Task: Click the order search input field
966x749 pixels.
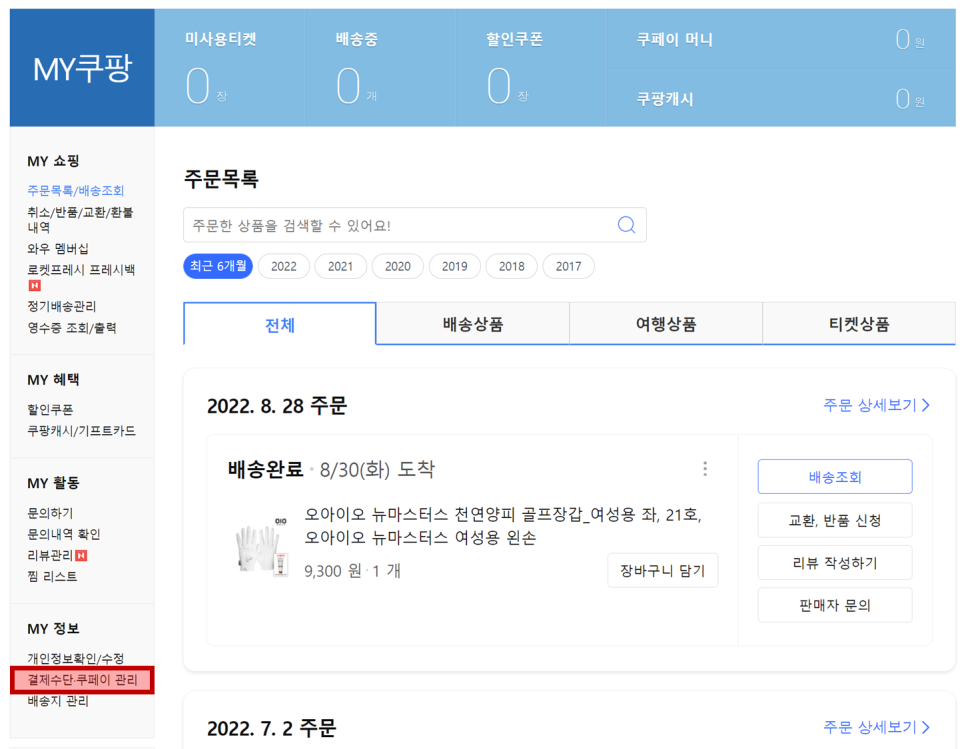Action: [415, 225]
